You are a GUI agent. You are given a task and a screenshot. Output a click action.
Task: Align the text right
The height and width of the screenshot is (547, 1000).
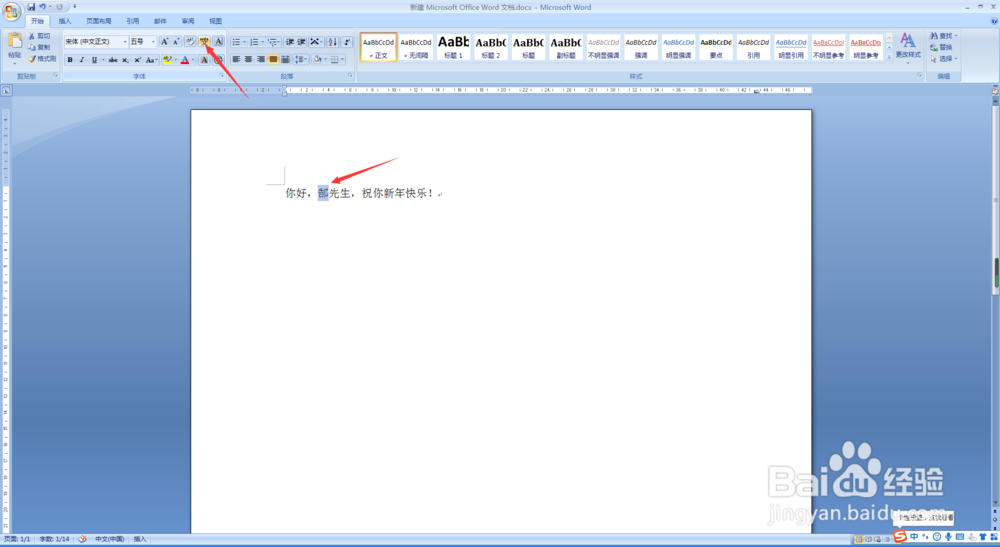[261, 59]
